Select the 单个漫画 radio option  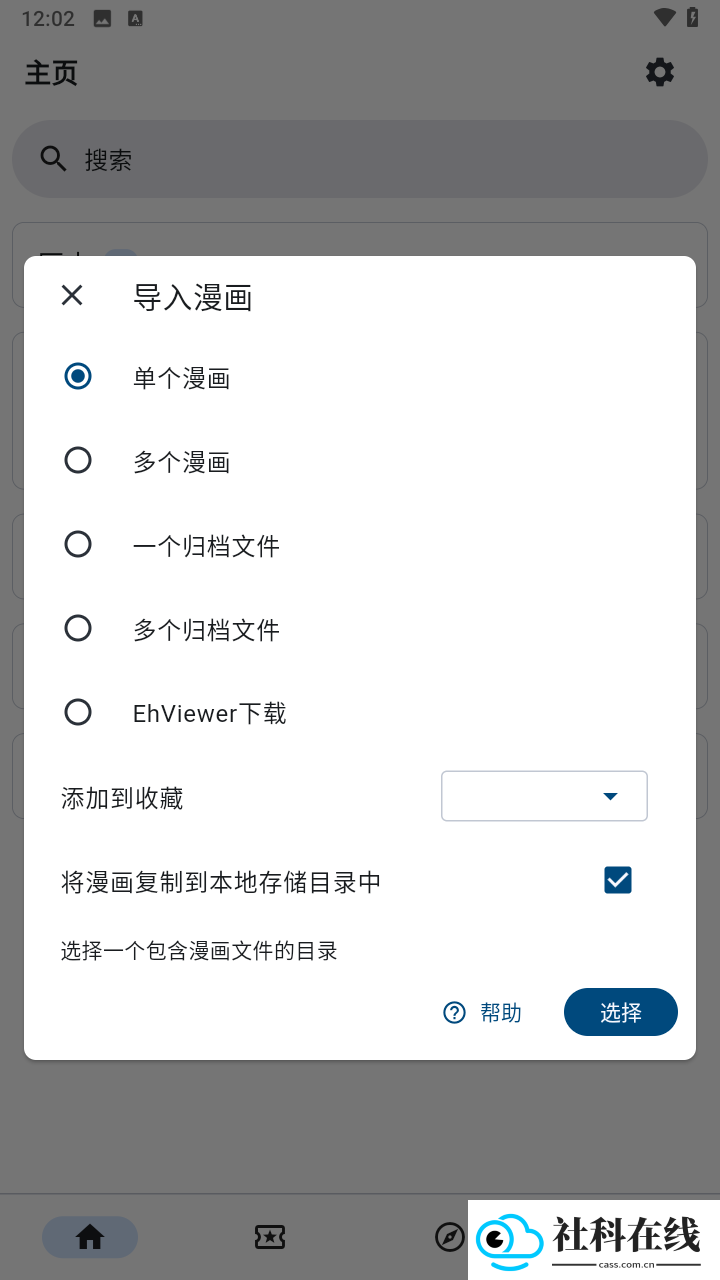[78, 376]
